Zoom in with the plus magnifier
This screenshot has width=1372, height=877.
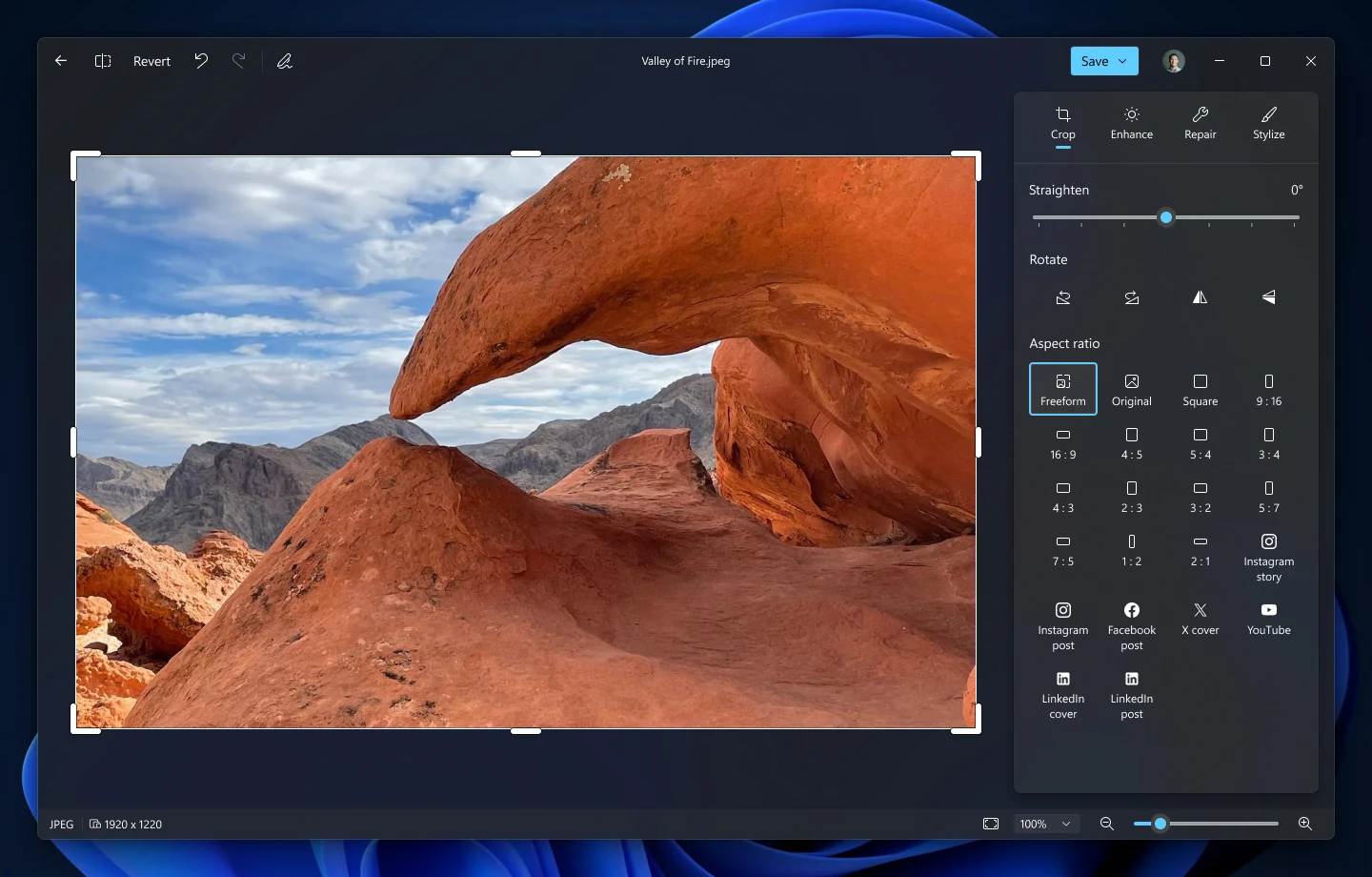tap(1305, 824)
